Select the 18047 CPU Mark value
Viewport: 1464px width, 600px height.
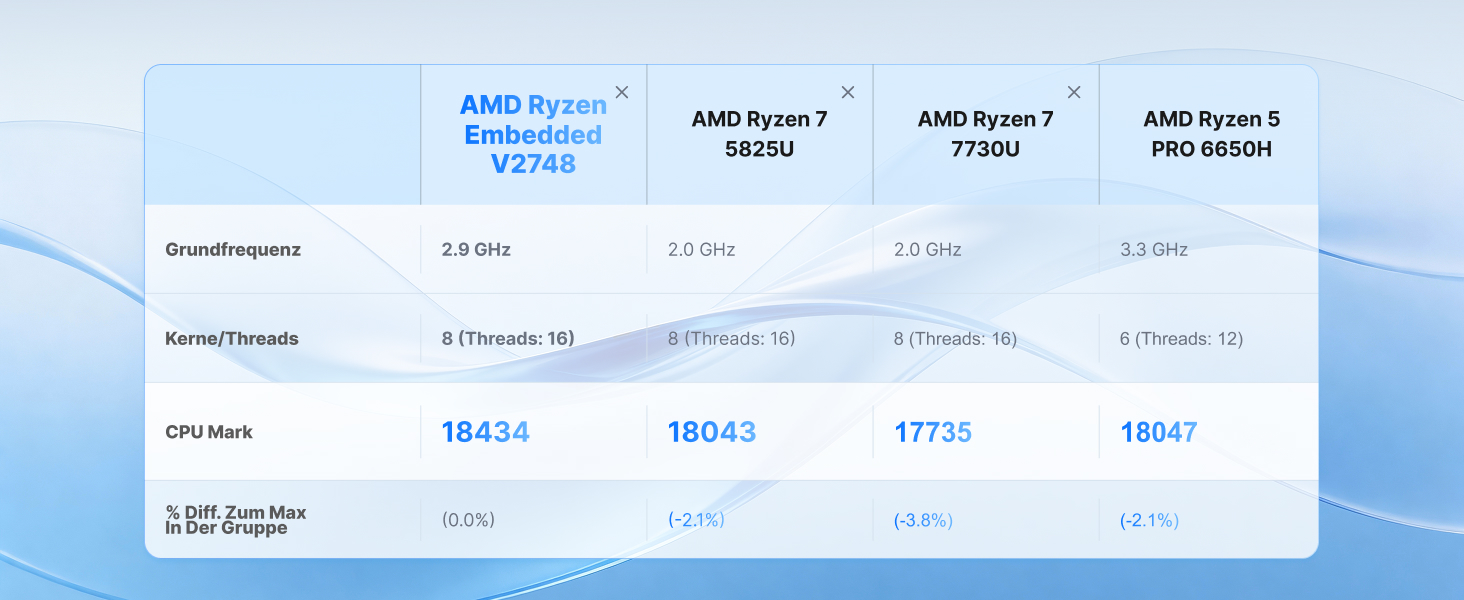(x=1158, y=432)
